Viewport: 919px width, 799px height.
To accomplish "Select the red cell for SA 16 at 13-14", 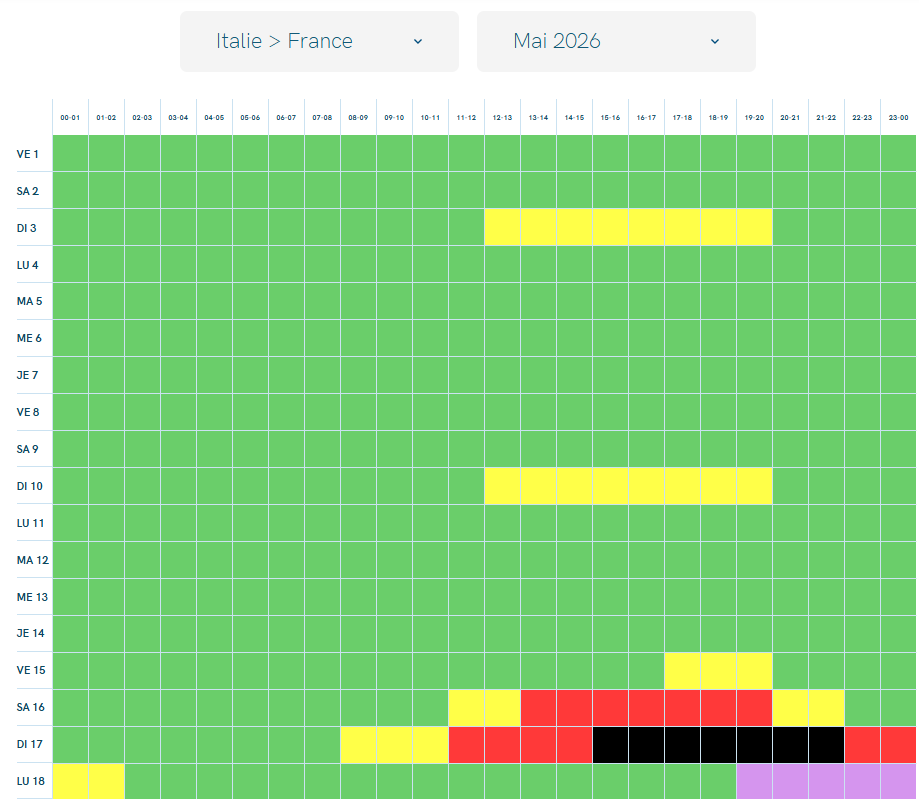I will (538, 708).
